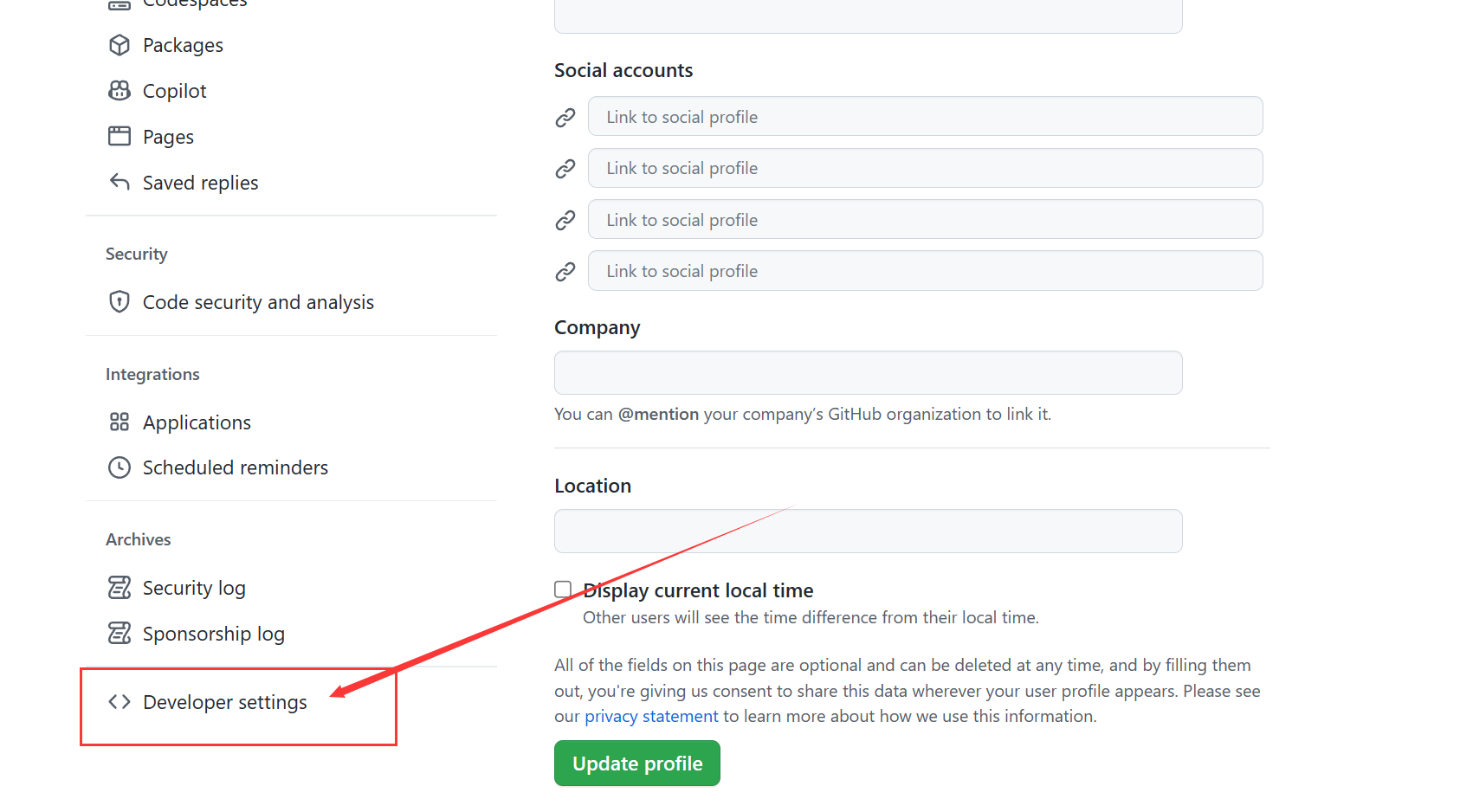Click the clock icon for Scheduled reminders

click(120, 467)
